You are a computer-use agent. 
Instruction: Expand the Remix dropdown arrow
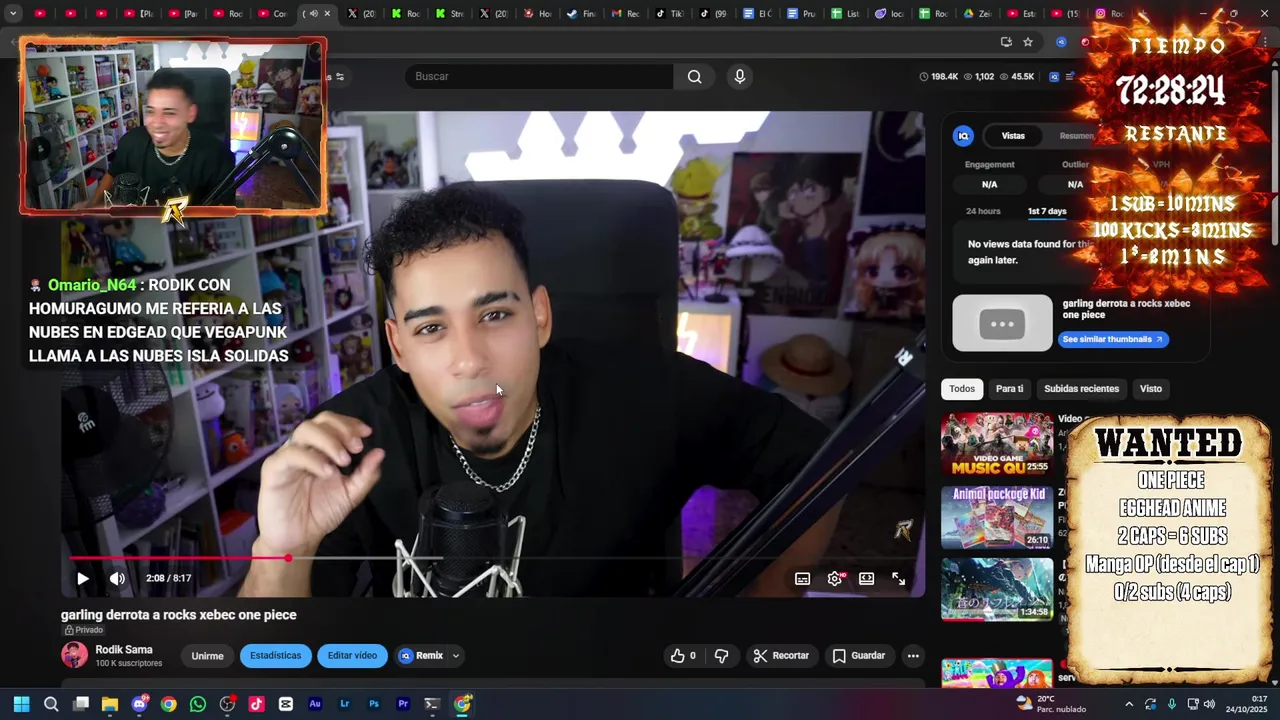pos(456,656)
